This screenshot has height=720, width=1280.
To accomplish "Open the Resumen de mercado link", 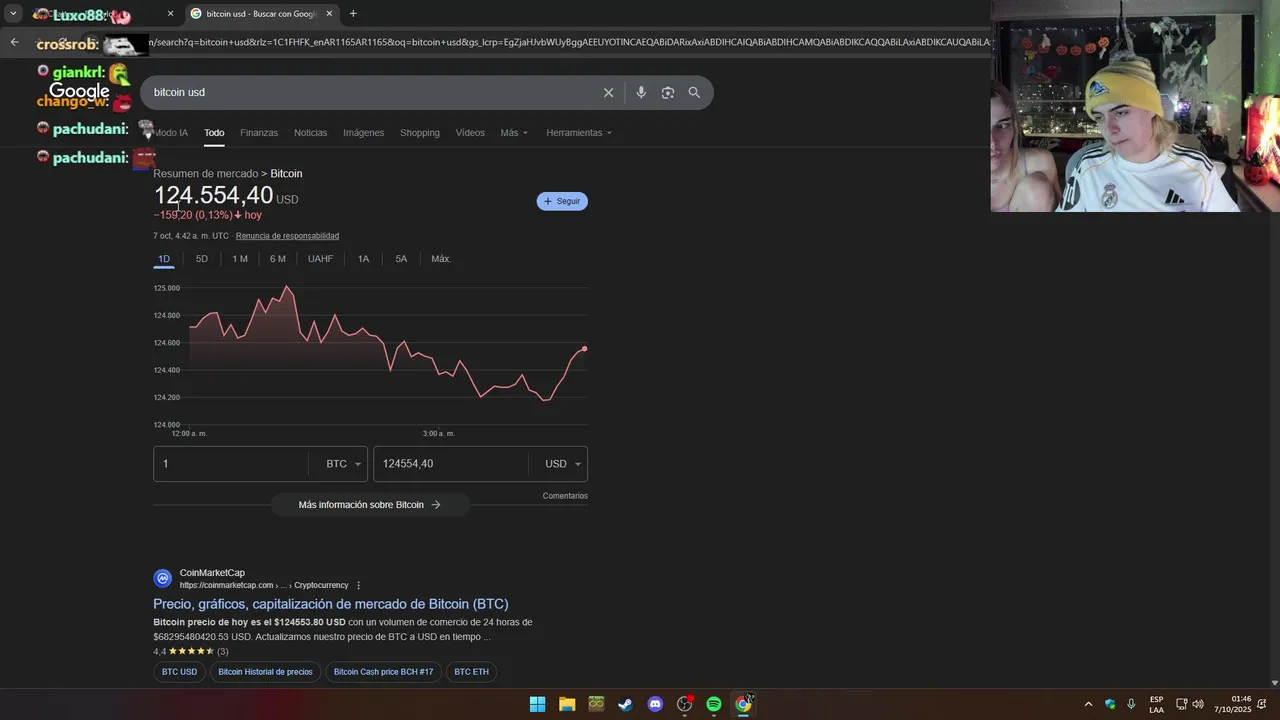I will click(x=206, y=174).
